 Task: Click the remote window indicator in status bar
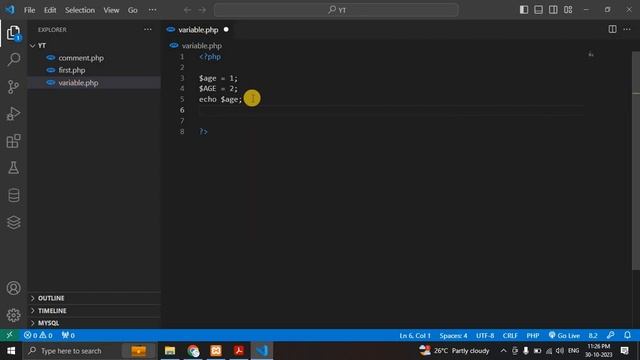coord(9,335)
